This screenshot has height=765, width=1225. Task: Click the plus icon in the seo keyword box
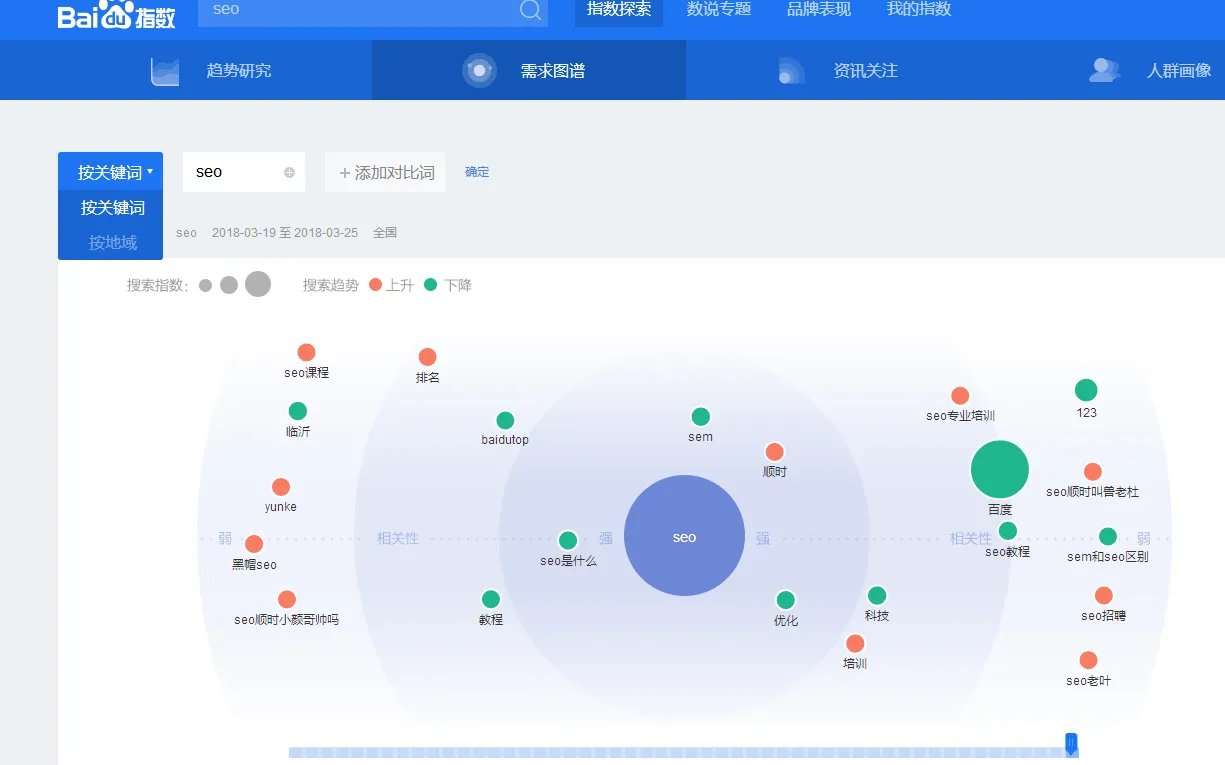[x=291, y=172]
